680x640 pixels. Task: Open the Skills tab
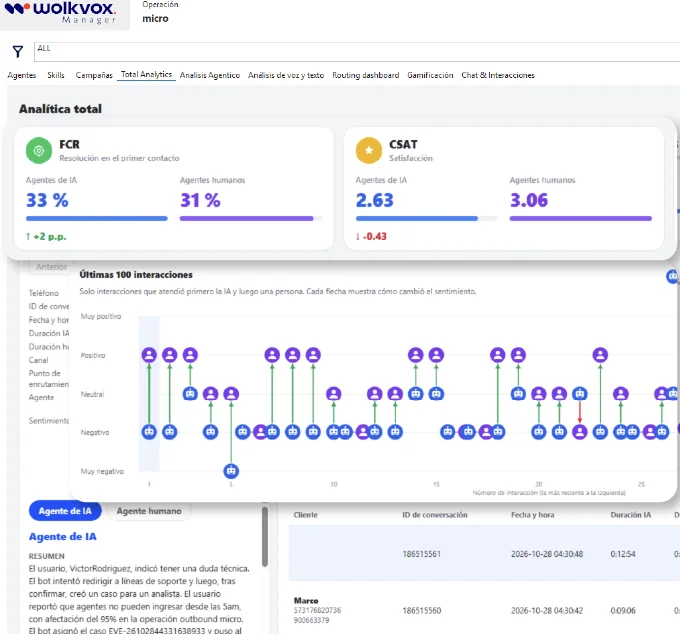click(56, 75)
